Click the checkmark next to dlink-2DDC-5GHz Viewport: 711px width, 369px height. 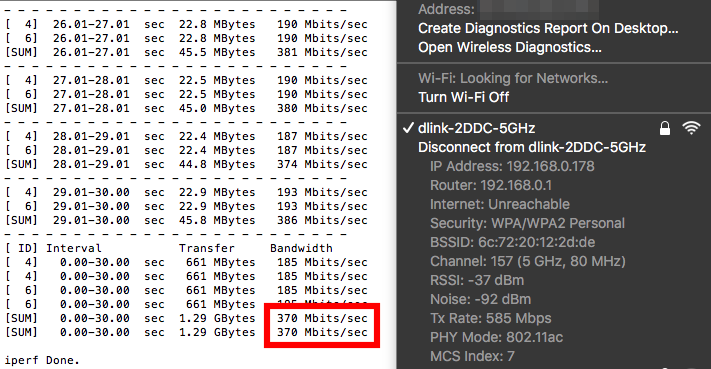tap(408, 128)
